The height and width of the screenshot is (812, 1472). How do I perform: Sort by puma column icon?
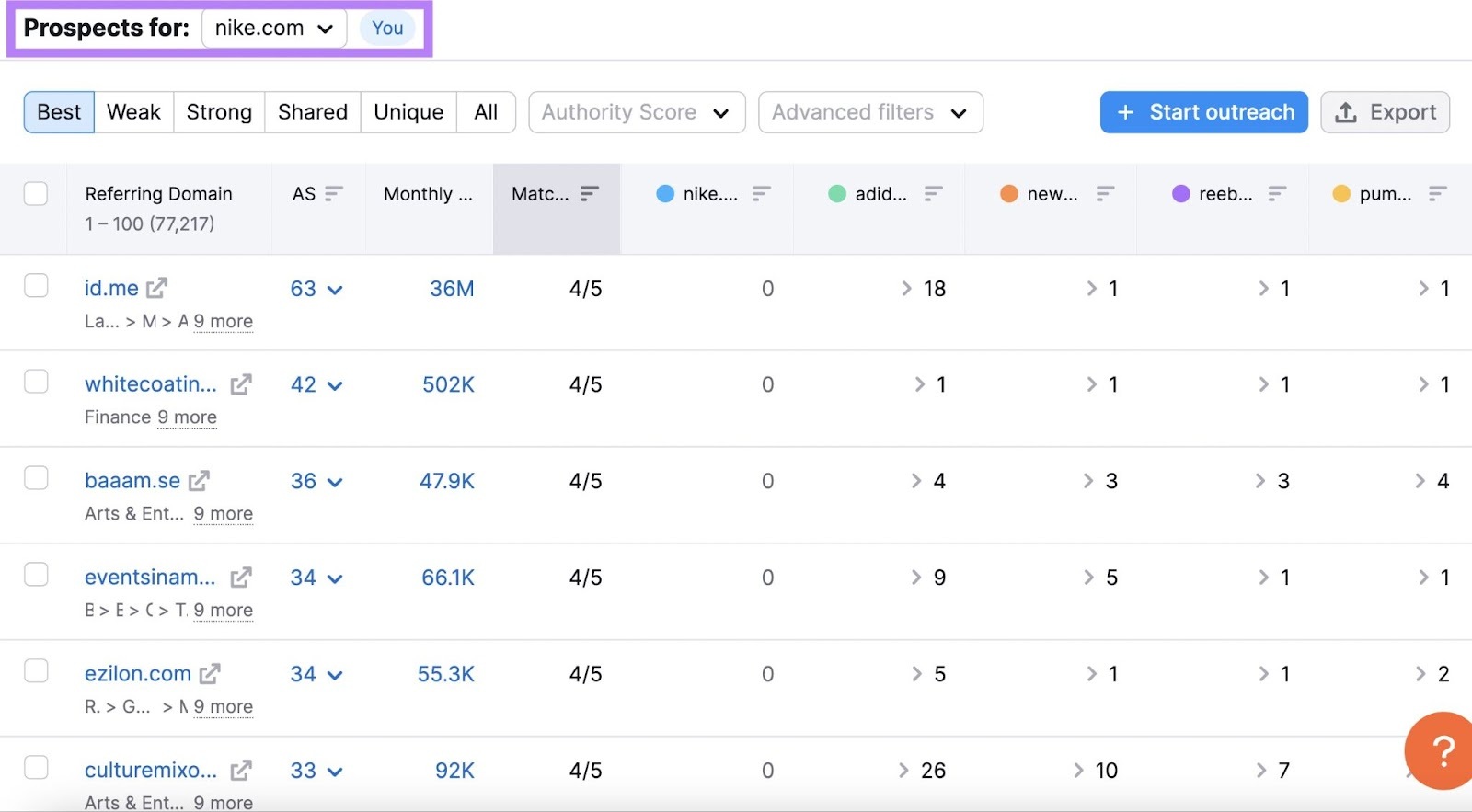[x=1438, y=193]
